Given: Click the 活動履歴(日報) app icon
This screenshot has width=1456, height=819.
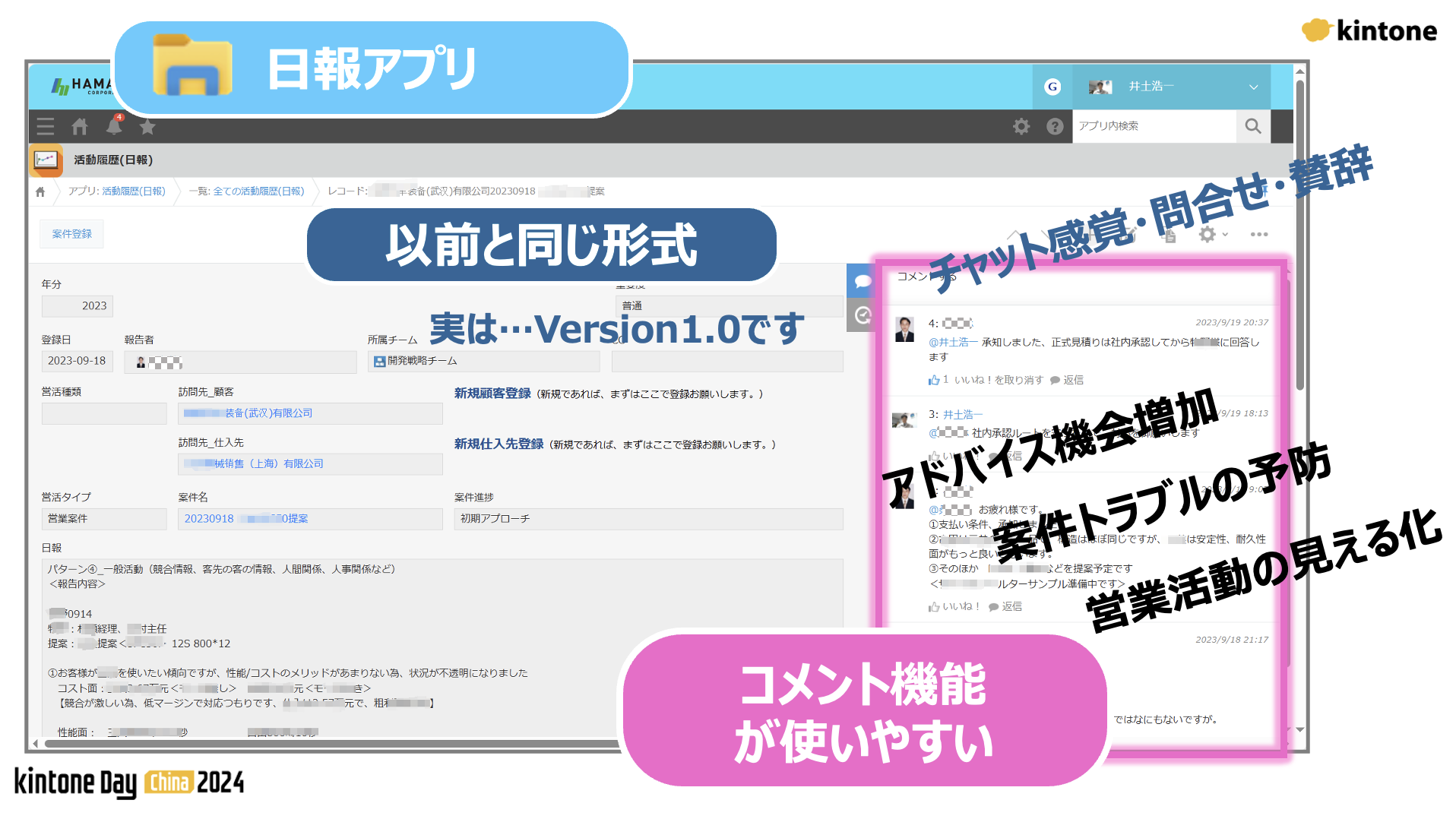Looking at the screenshot, I should (x=46, y=160).
